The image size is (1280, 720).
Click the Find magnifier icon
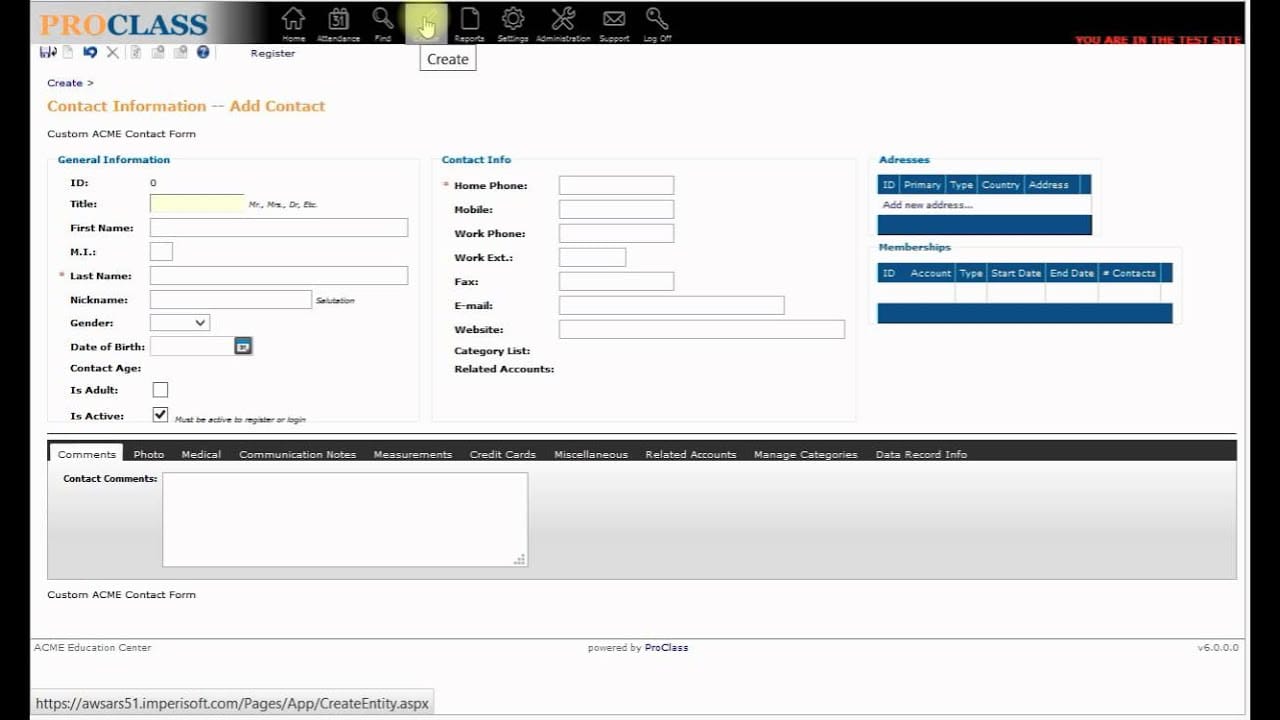coord(383,22)
